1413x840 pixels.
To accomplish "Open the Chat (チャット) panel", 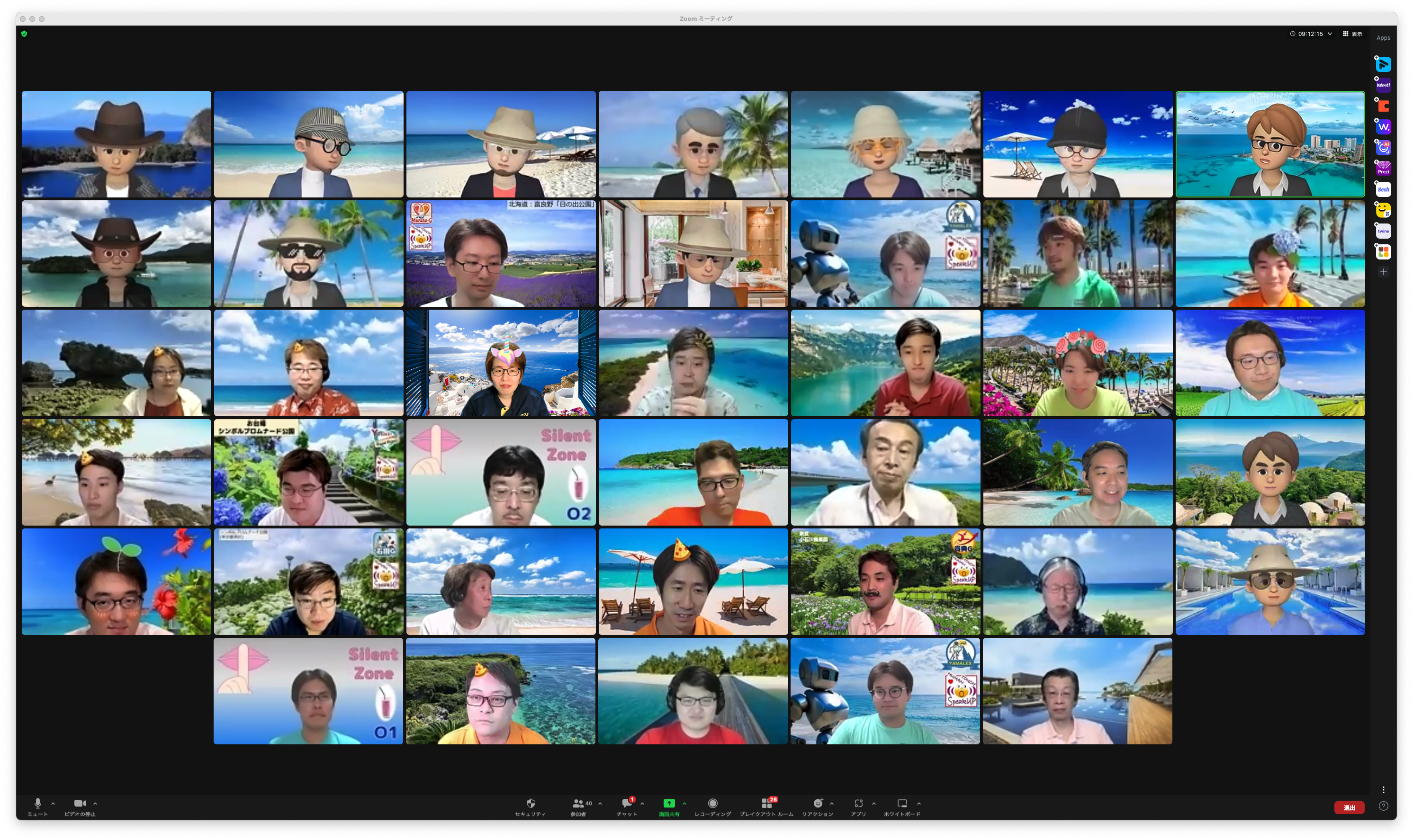I will (626, 804).
